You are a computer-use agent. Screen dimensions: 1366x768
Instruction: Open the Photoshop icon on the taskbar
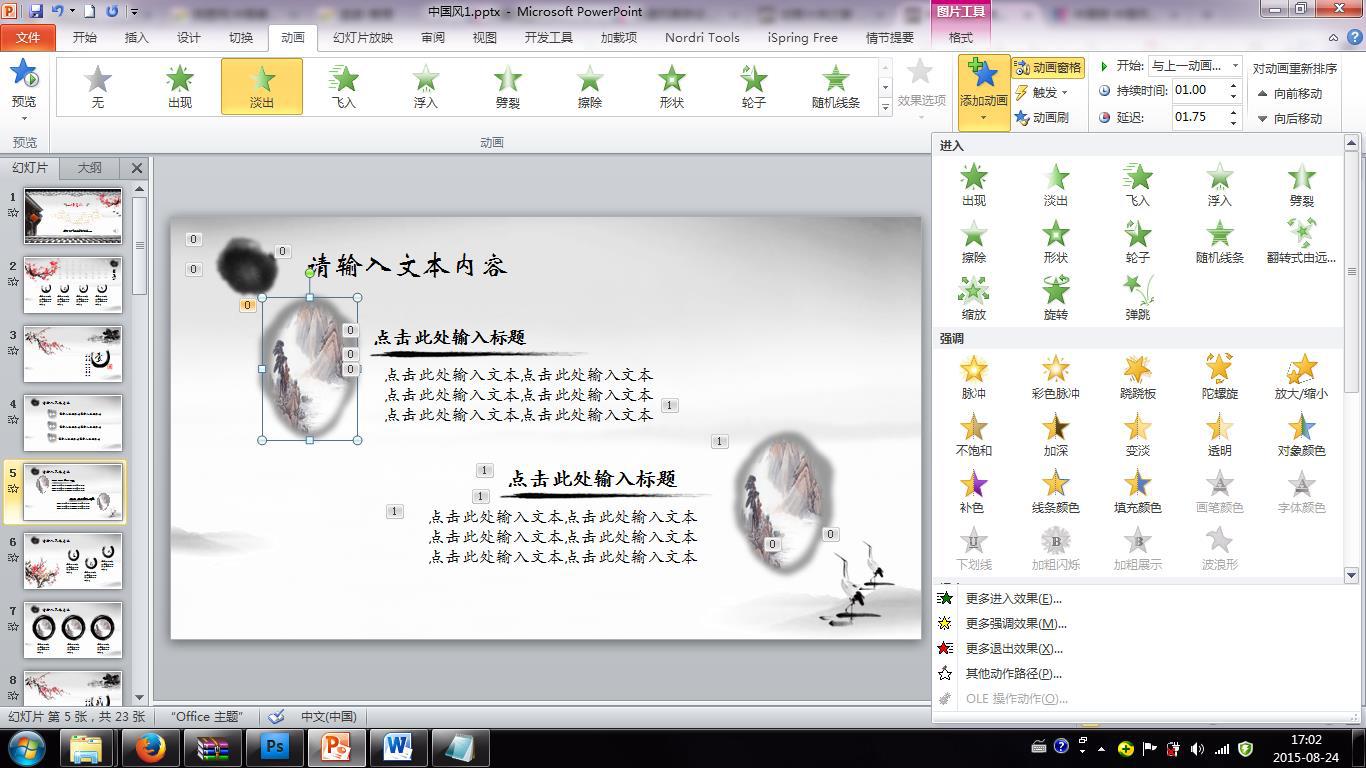(273, 746)
